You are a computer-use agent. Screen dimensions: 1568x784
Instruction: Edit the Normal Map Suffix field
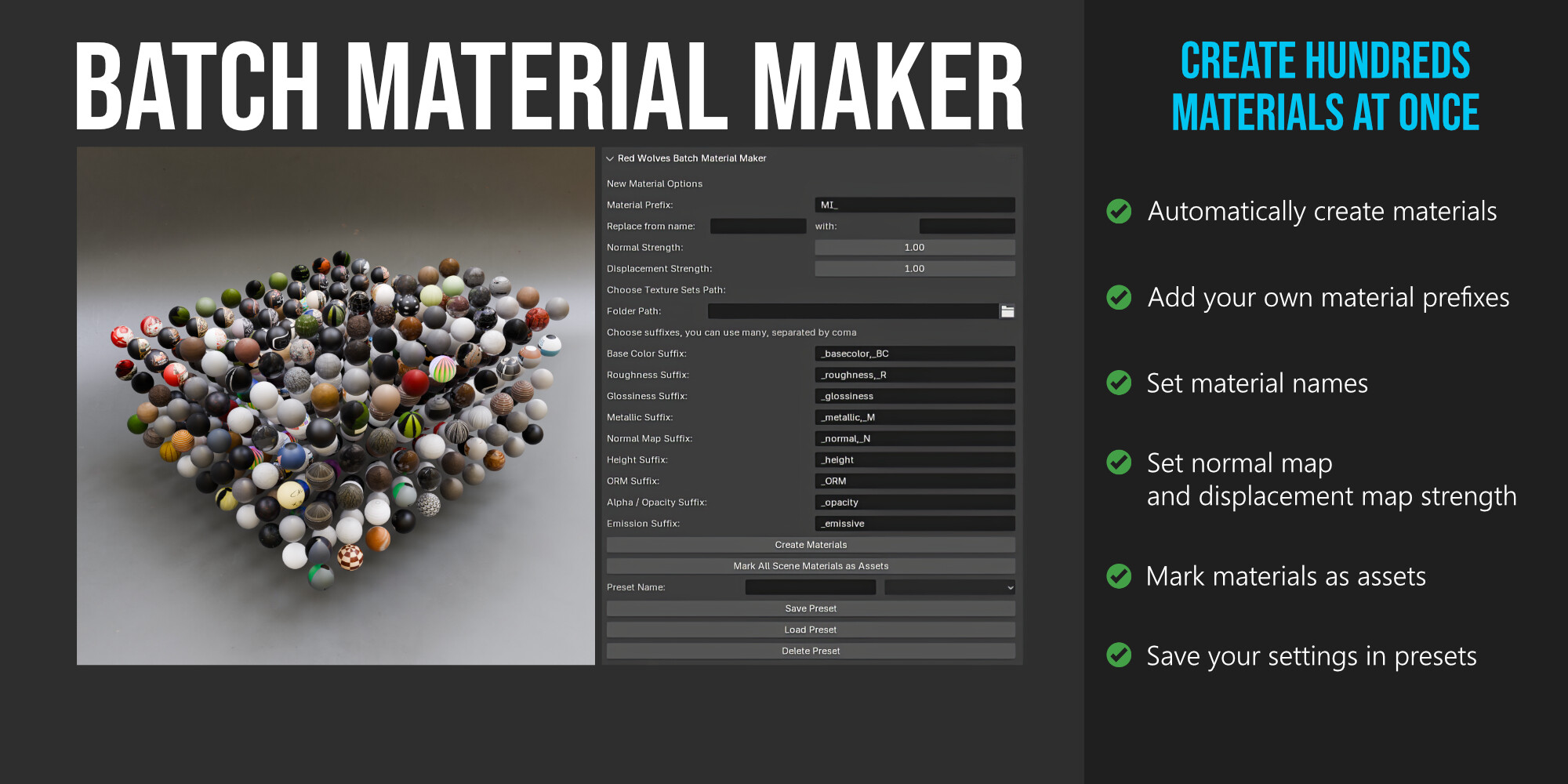(915, 438)
